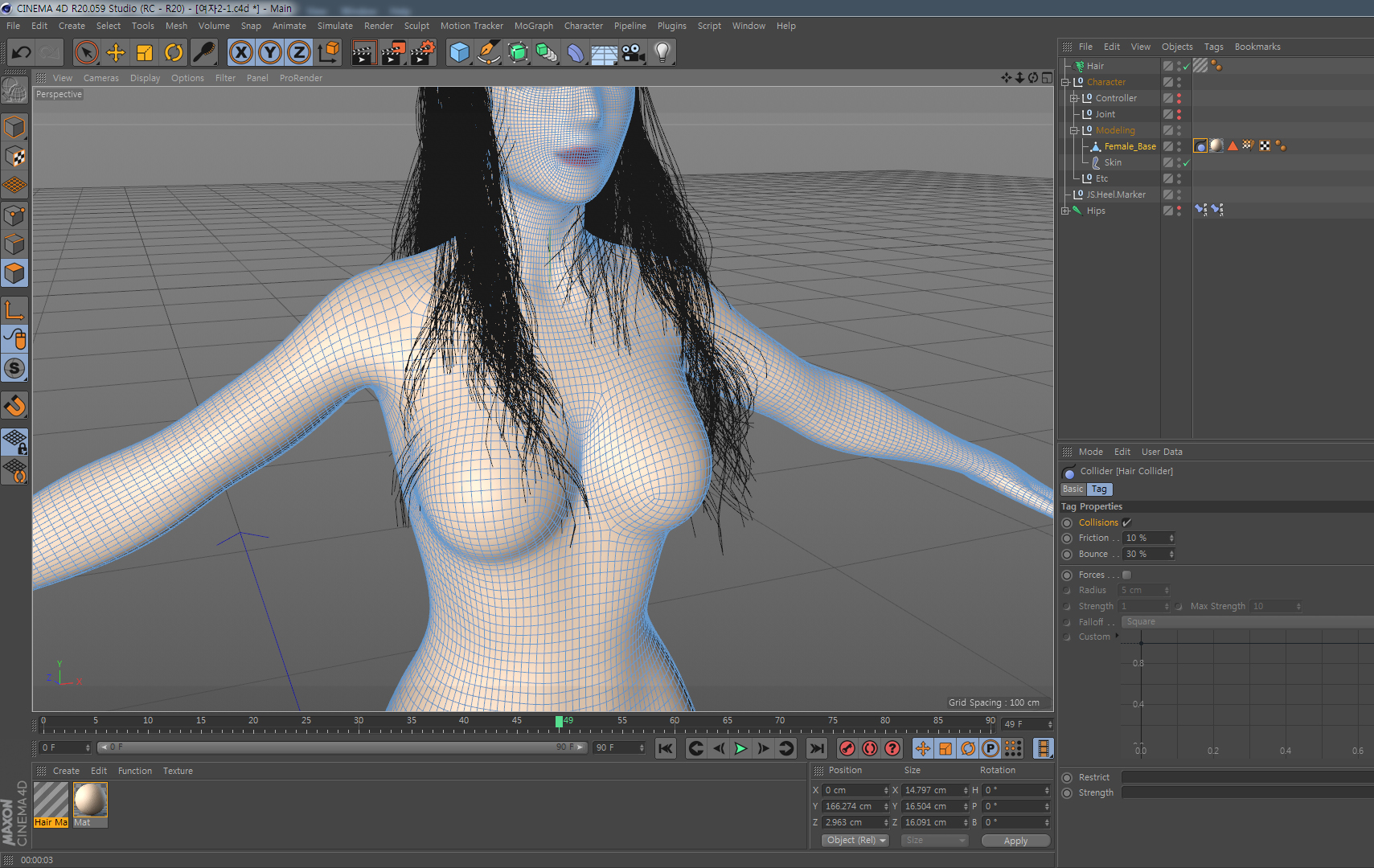Open the Falloff Square dropdown
The width and height of the screenshot is (1374, 868).
tap(1248, 622)
